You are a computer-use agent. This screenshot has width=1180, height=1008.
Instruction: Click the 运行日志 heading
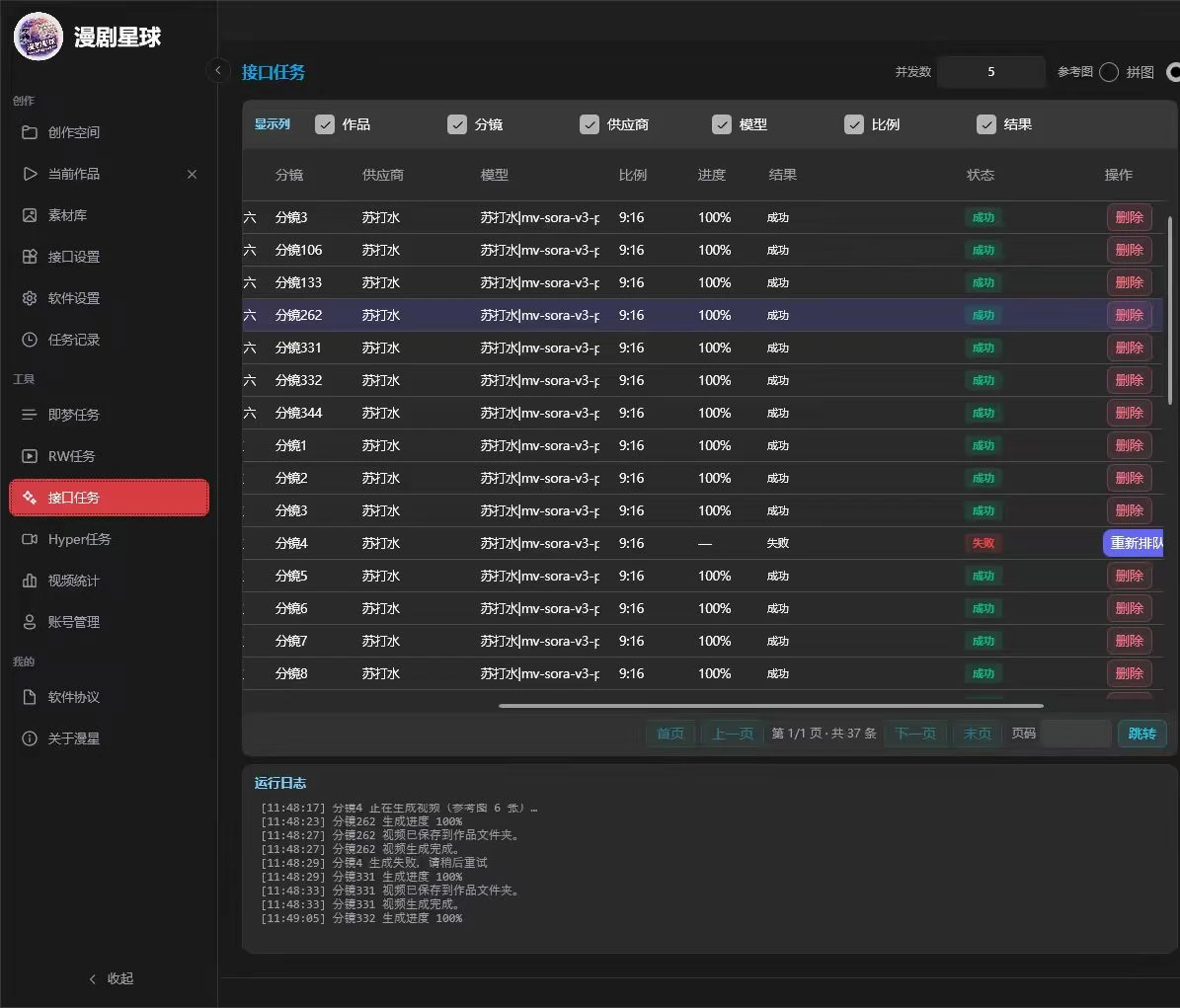(280, 783)
